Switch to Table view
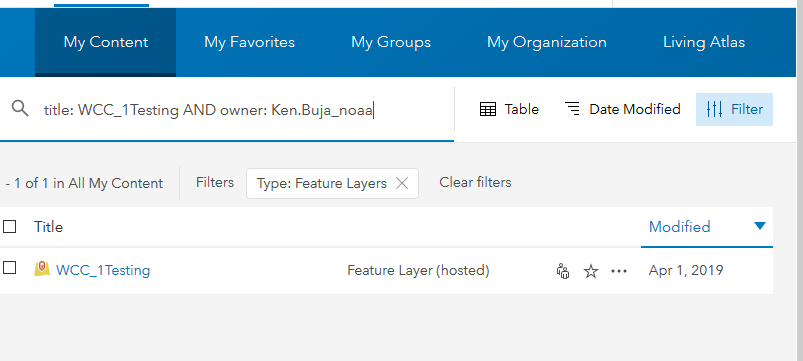This screenshot has width=803, height=361. coord(509,109)
